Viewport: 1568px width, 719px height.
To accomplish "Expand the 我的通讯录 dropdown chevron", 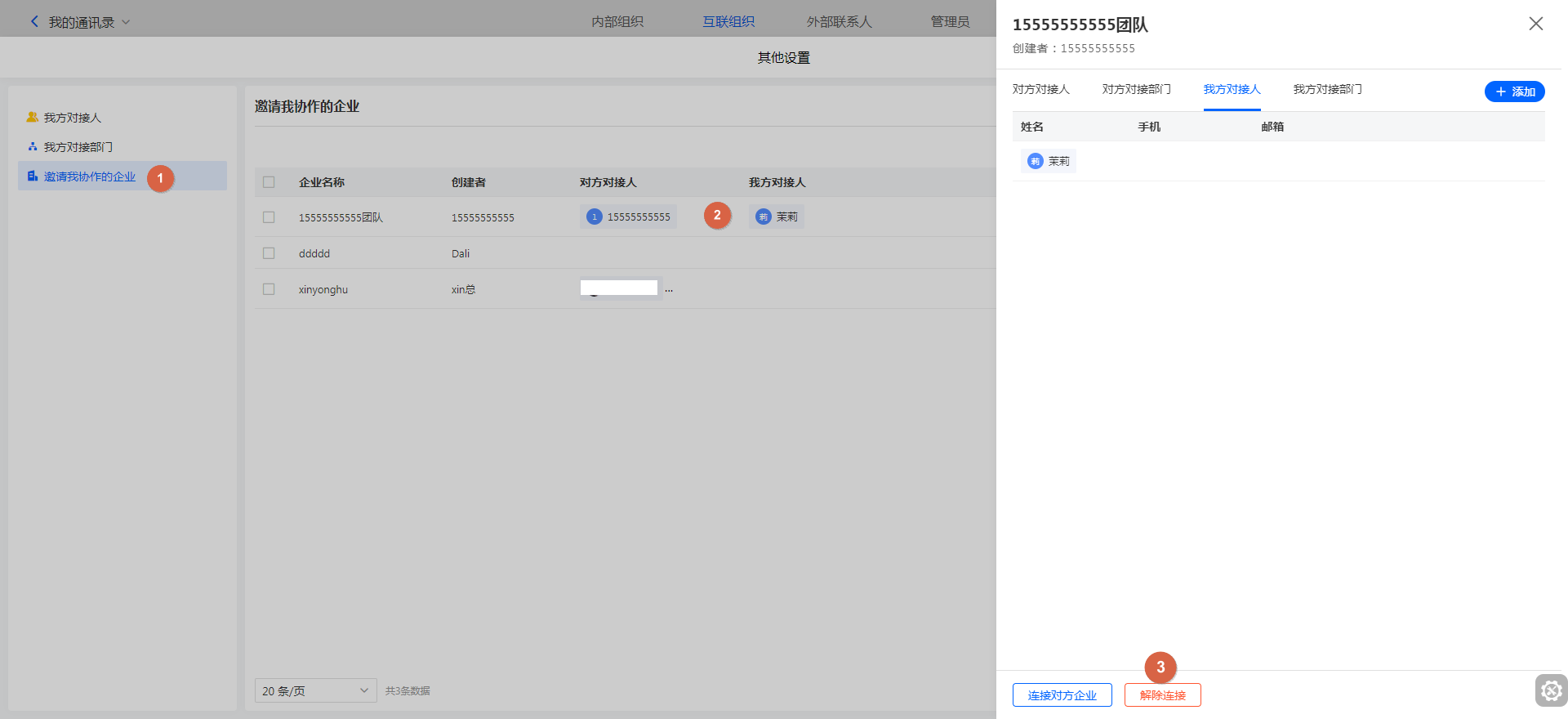I will pos(126,22).
